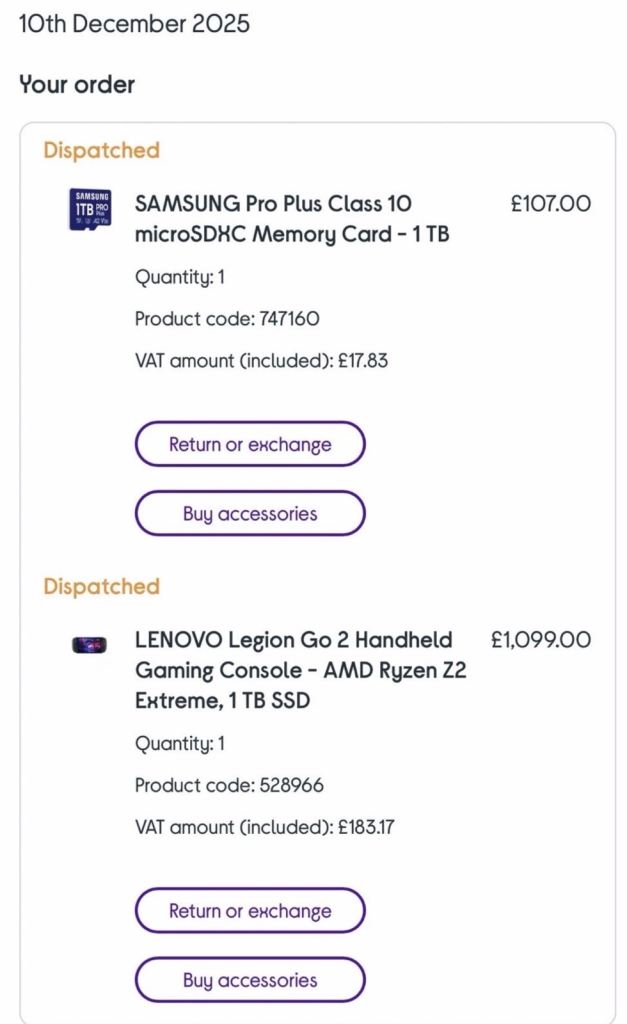Image resolution: width=627 pixels, height=1024 pixels.
Task: Click the Samsung 1TB memory card image
Action: (x=90, y=210)
